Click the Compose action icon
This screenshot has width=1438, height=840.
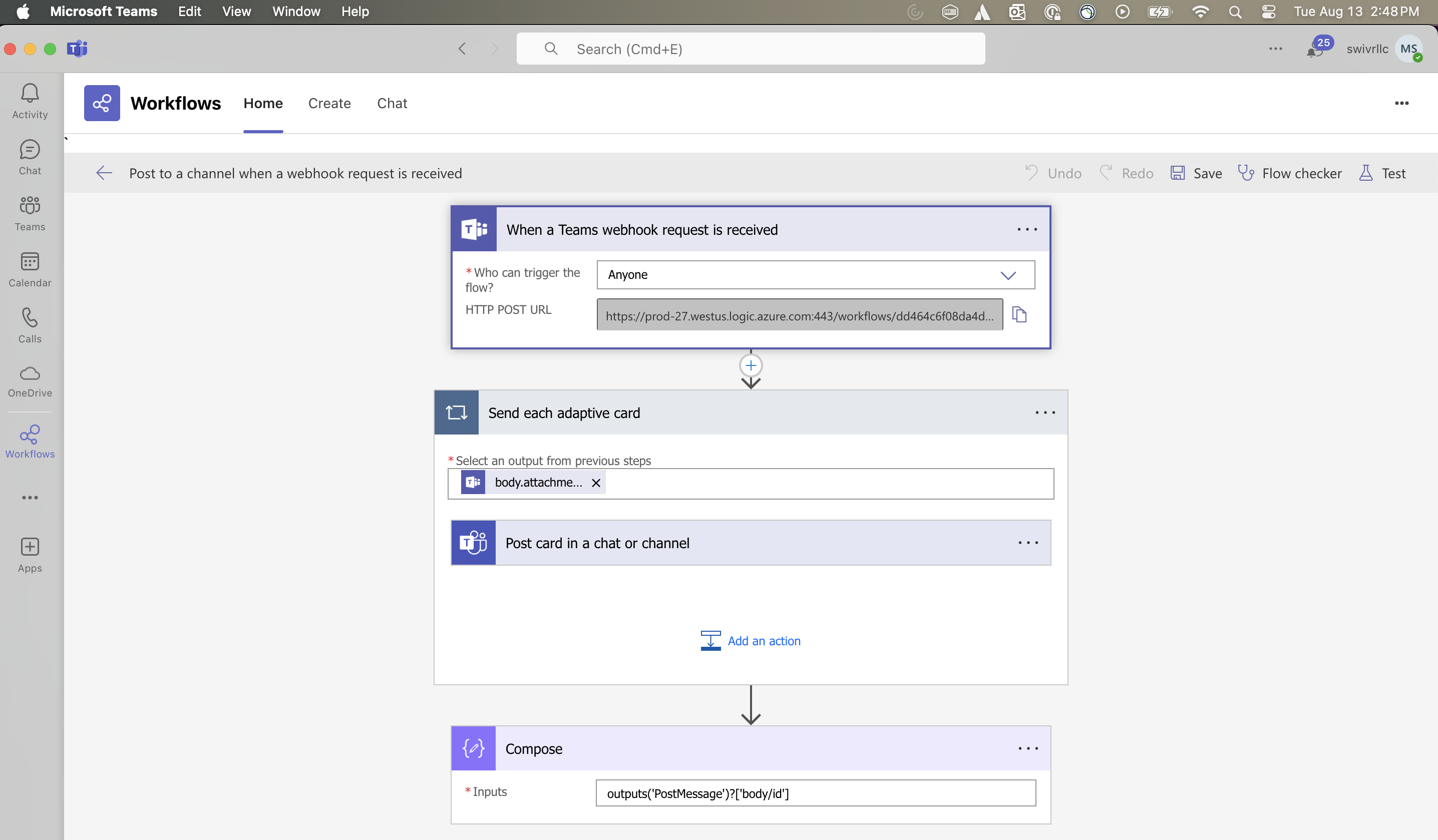474,748
